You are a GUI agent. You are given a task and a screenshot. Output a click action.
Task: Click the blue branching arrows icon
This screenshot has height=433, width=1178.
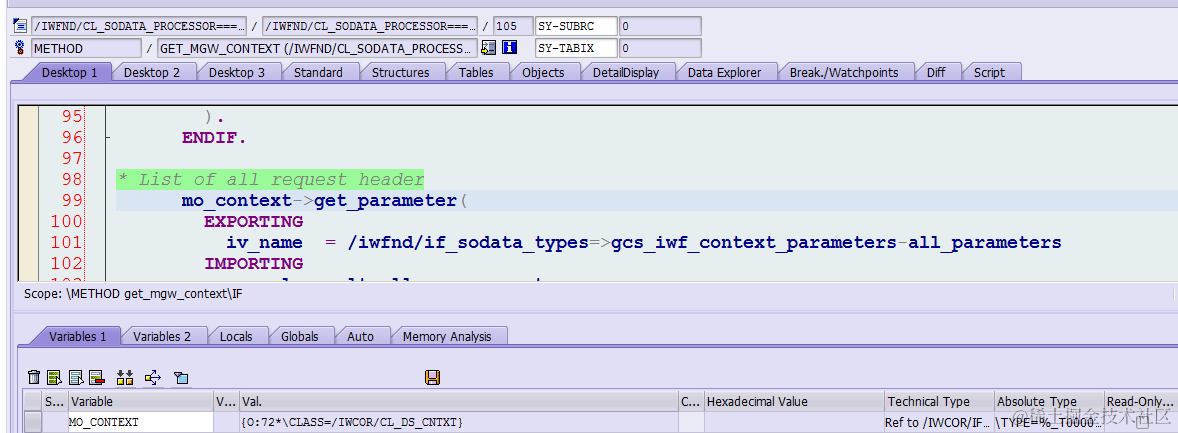(153, 377)
